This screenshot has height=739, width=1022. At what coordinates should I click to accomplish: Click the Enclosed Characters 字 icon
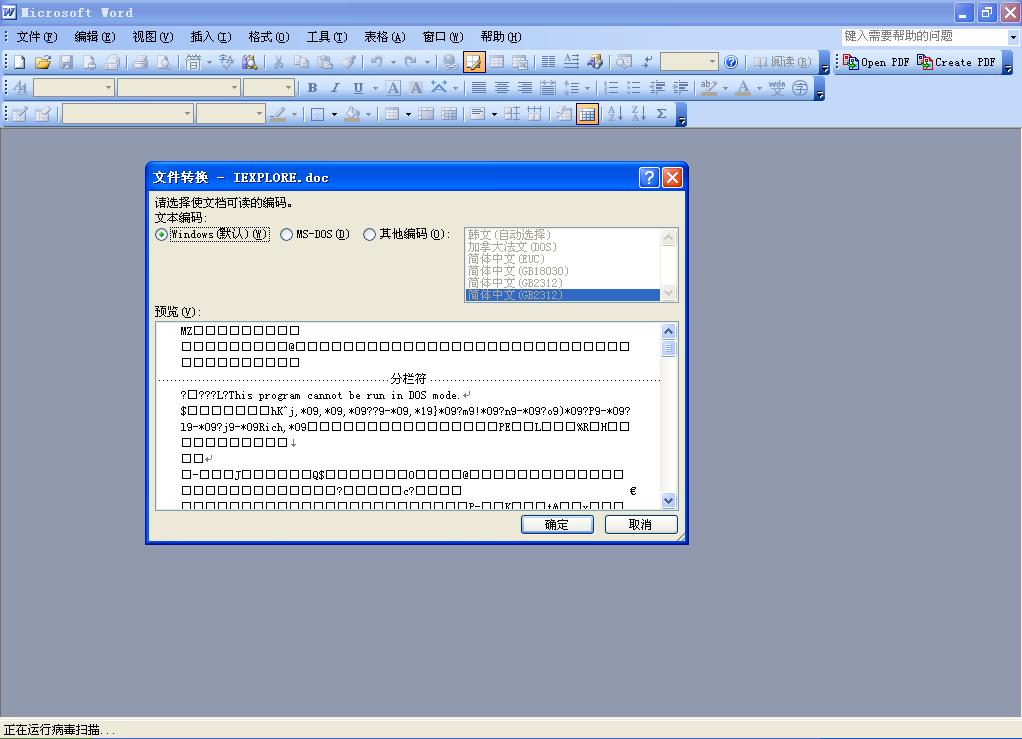coord(800,87)
